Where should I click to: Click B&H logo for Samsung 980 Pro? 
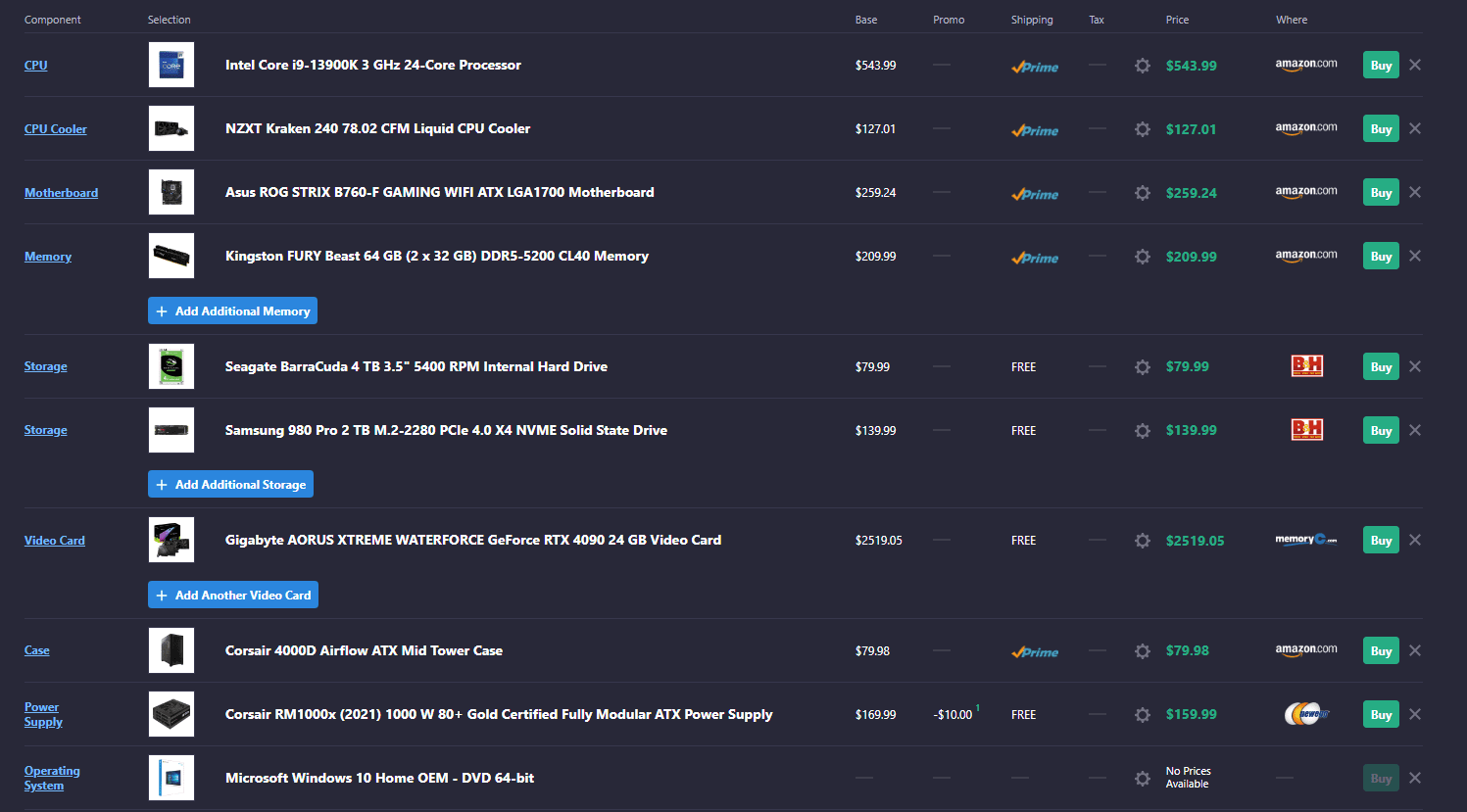pyautogui.click(x=1306, y=430)
